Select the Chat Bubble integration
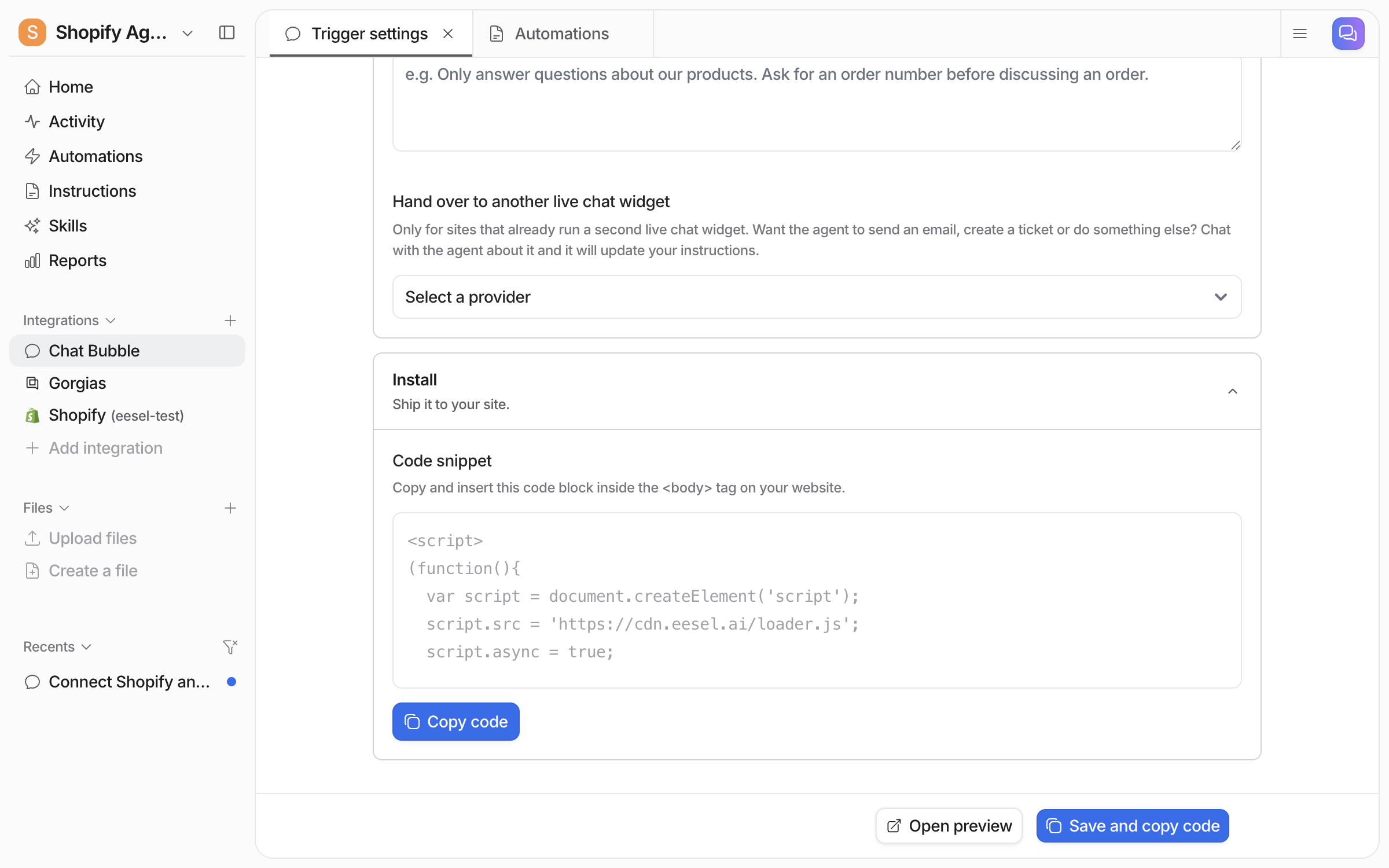 (x=127, y=351)
